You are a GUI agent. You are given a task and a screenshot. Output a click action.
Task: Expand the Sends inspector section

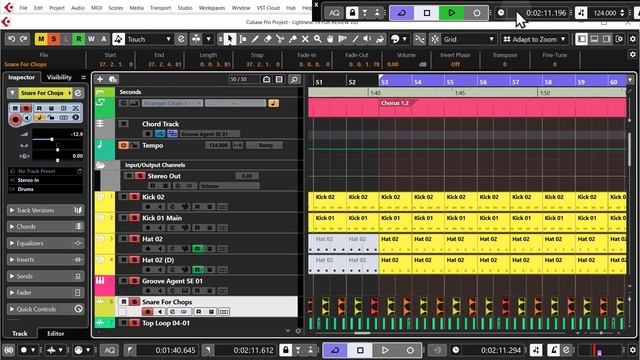(45, 276)
